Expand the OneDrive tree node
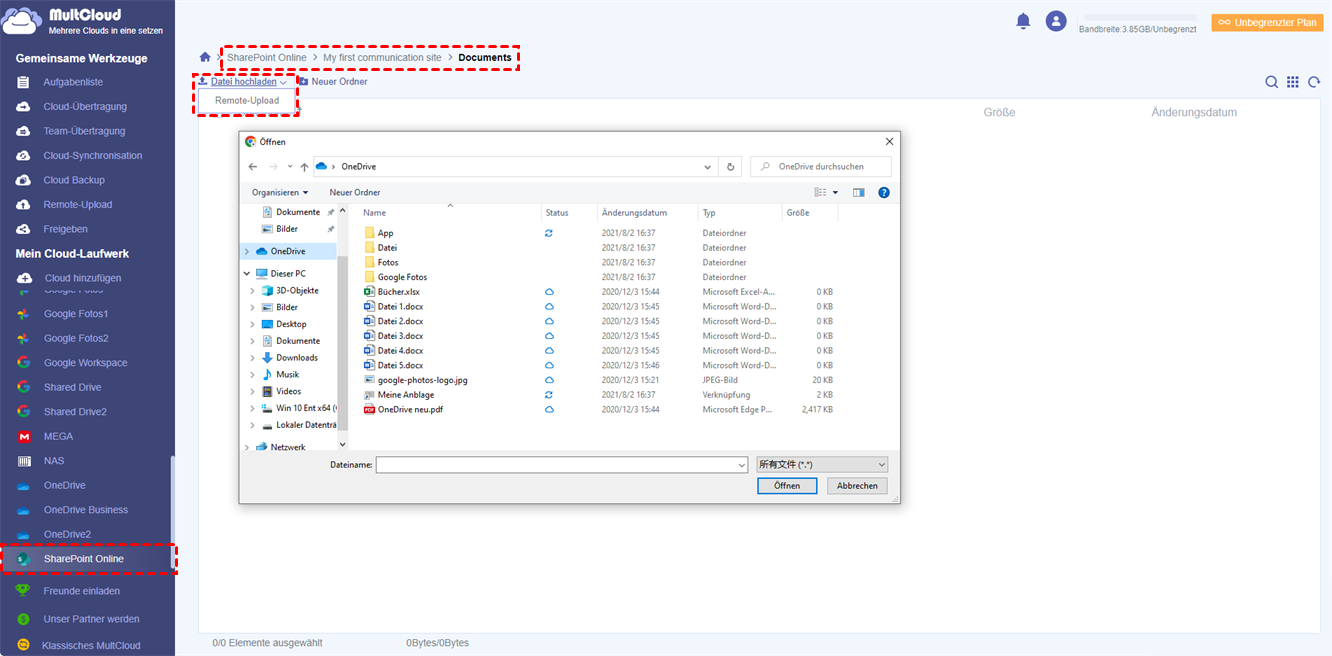Viewport: 1332px width, 656px height. coord(247,251)
